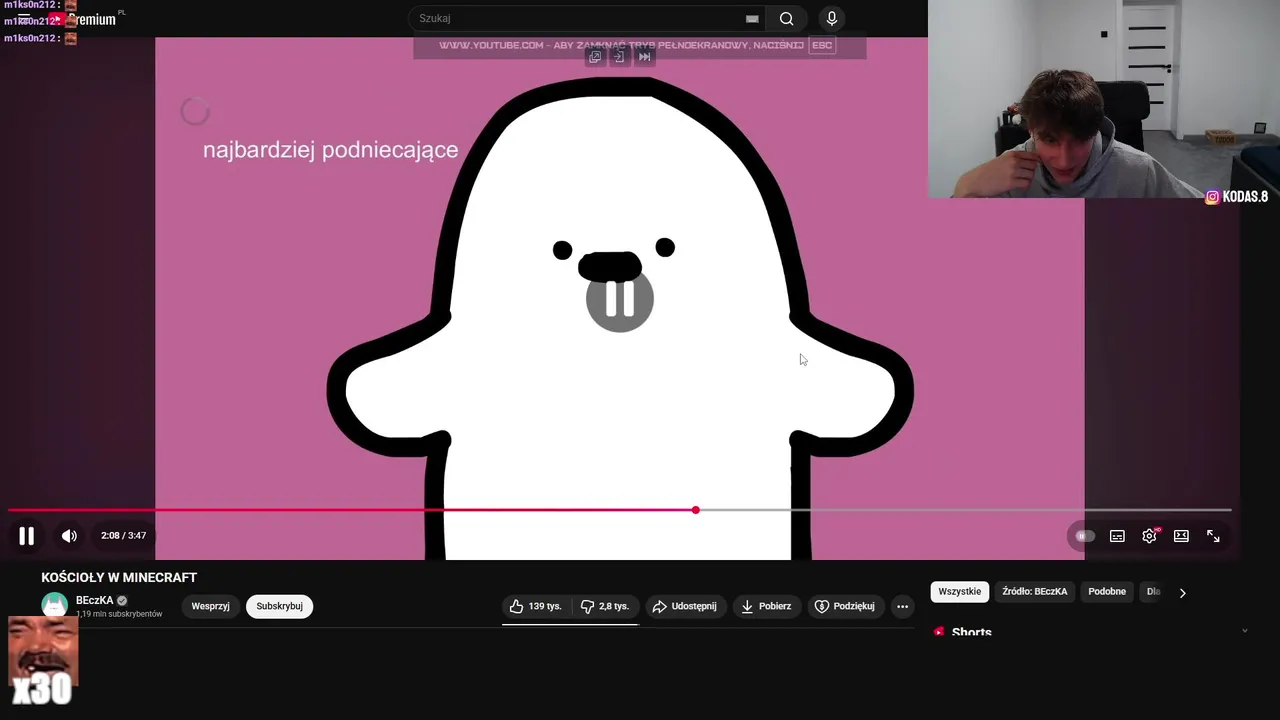1280x720 pixels.
Task: Click the enter-arrow overlay icon at top
Action: click(619, 57)
